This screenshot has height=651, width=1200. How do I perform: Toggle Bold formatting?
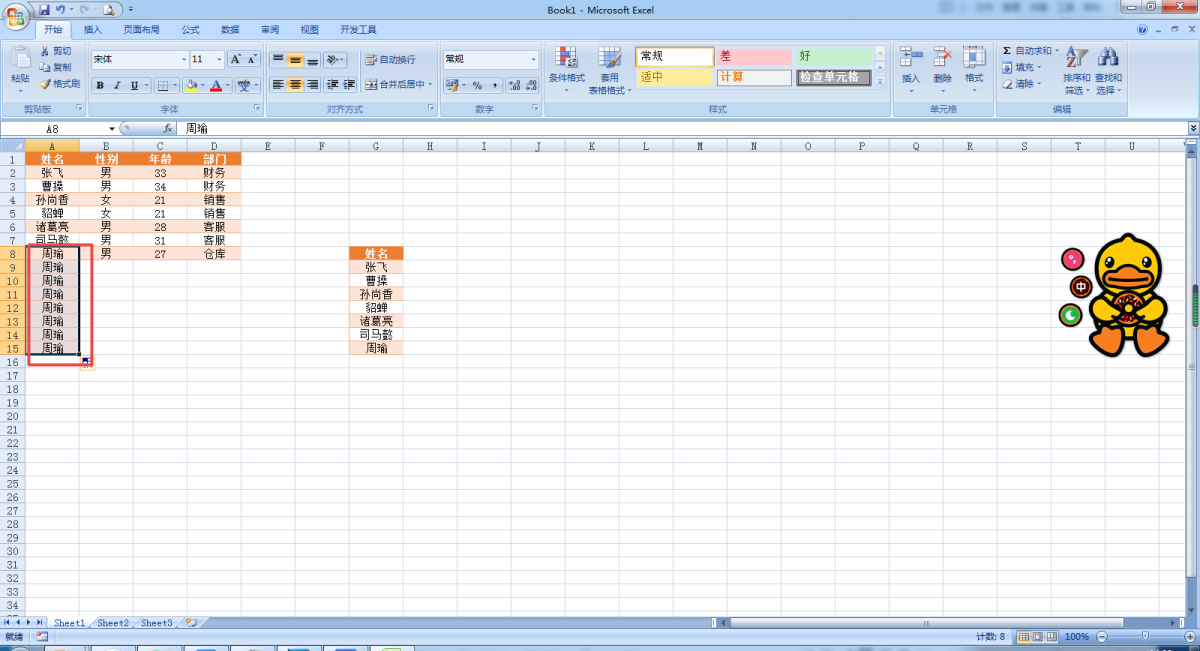point(100,86)
